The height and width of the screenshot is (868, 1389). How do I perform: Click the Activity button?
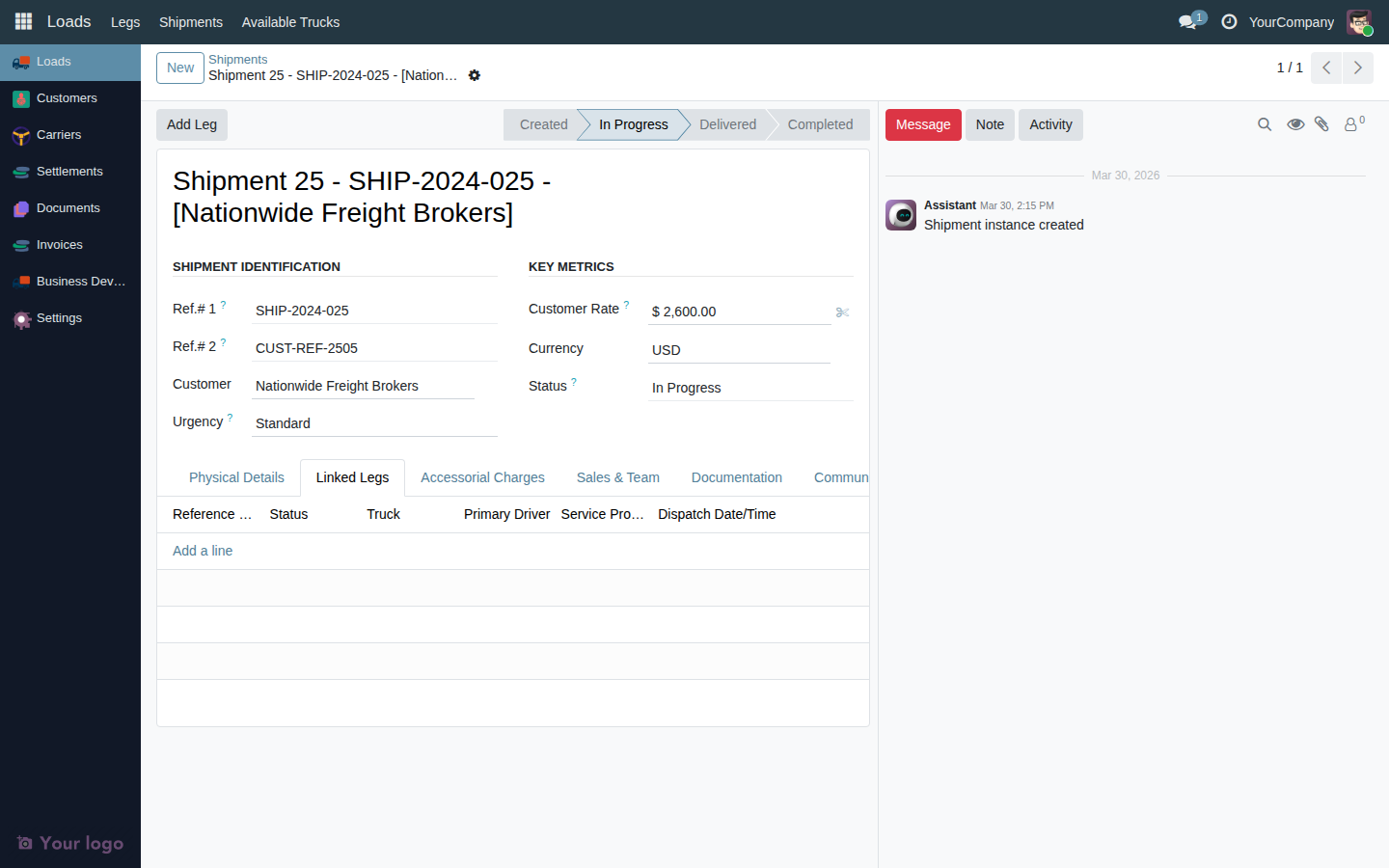1050,124
